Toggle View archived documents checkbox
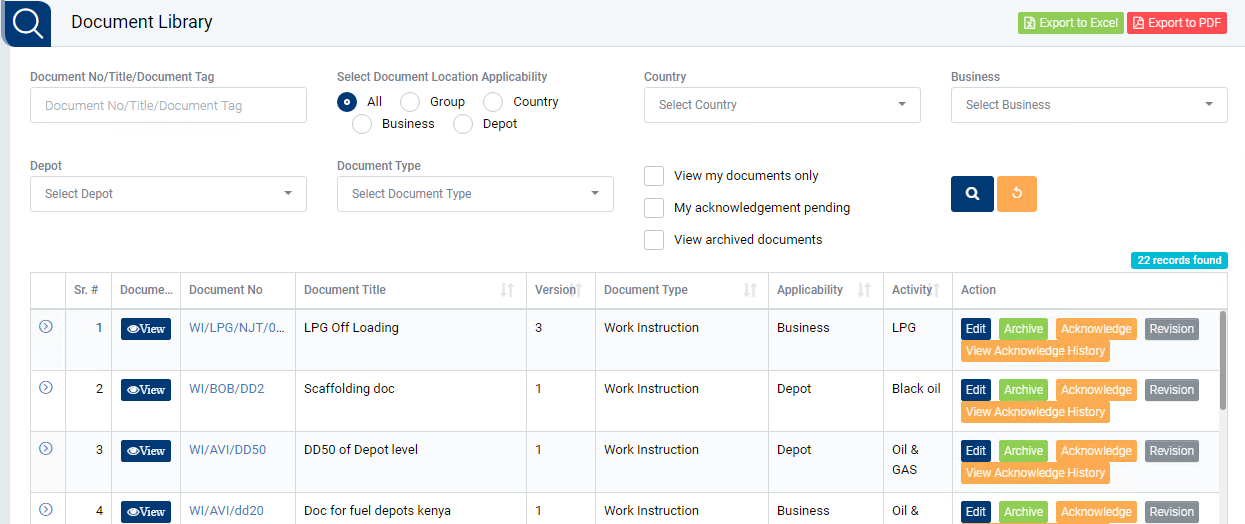The width and height of the screenshot is (1245, 524). point(654,240)
